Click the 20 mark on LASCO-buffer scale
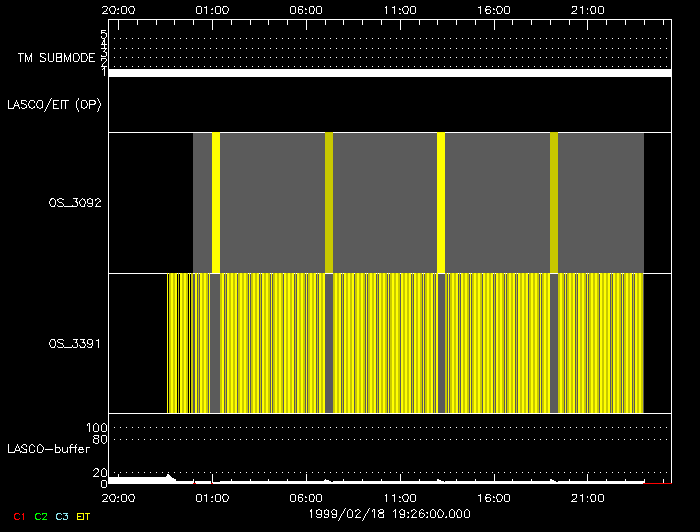This screenshot has height=532, width=700. pyautogui.click(x=101, y=473)
